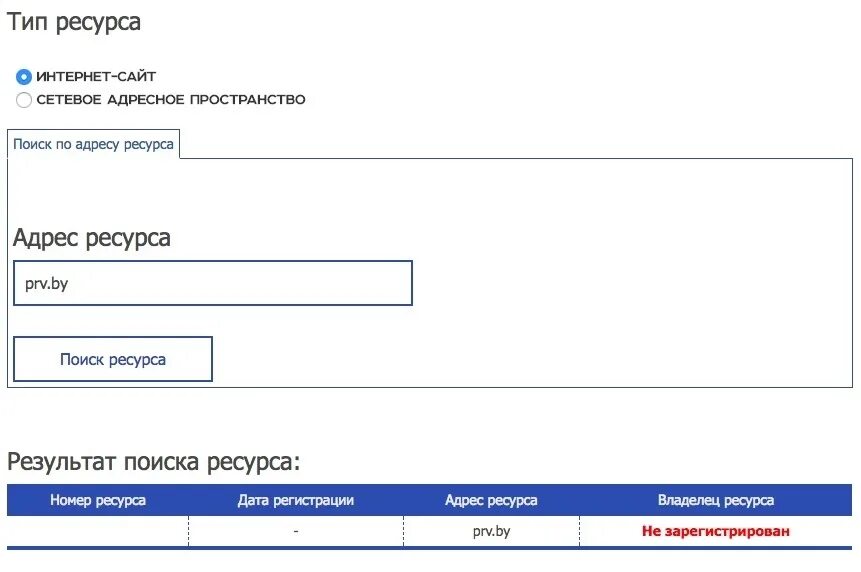
Task: Click the Дата регистрации column header
Action: 296,500
